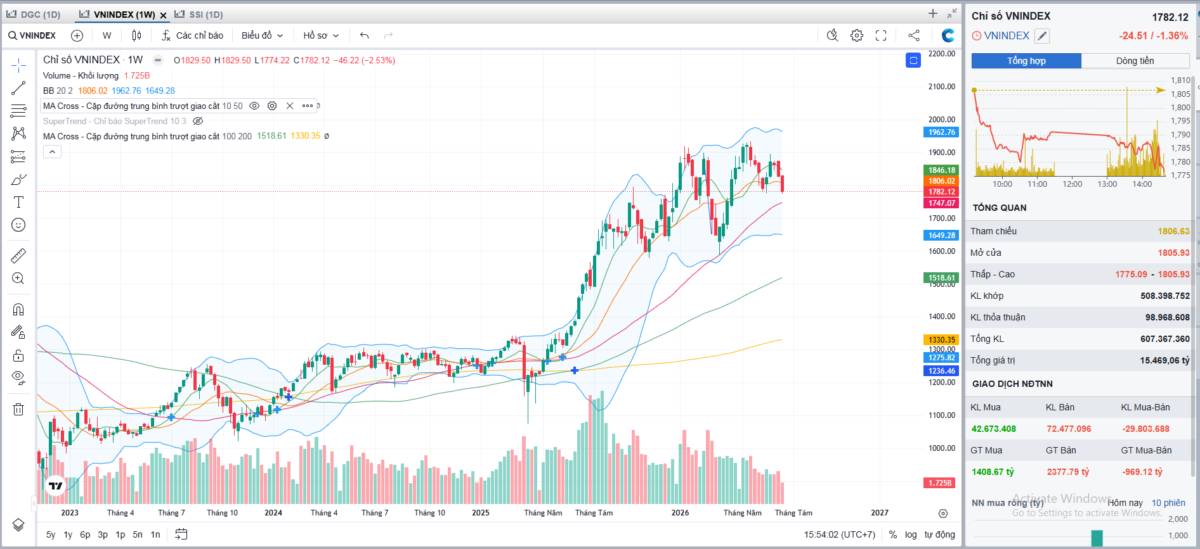Switch to the DGC (1D) tab
Screen dimensions: 1200x549
(34, 14)
